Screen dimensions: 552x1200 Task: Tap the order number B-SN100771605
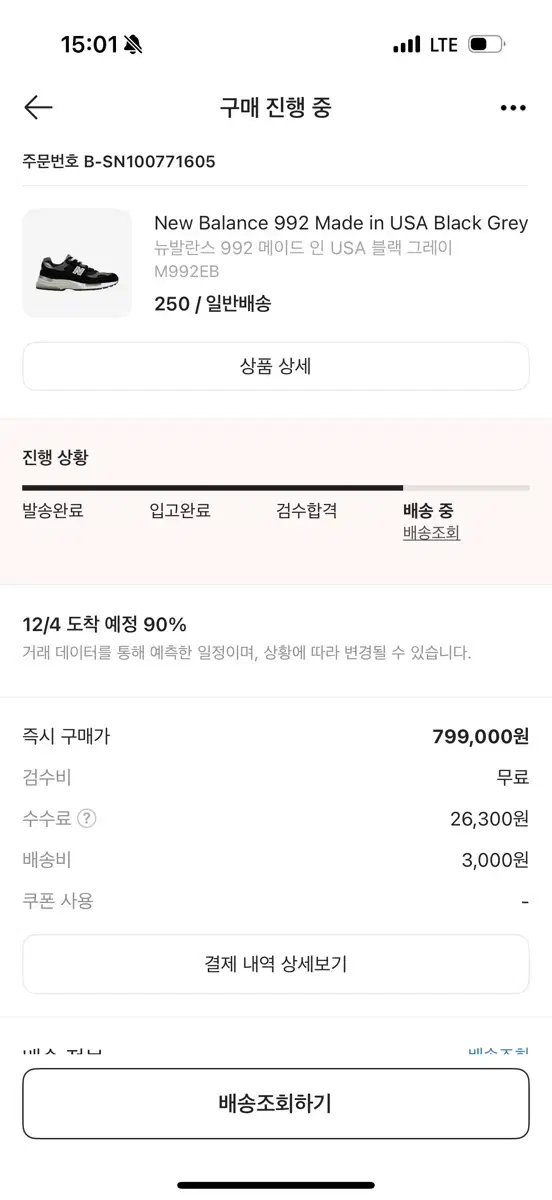(x=119, y=161)
